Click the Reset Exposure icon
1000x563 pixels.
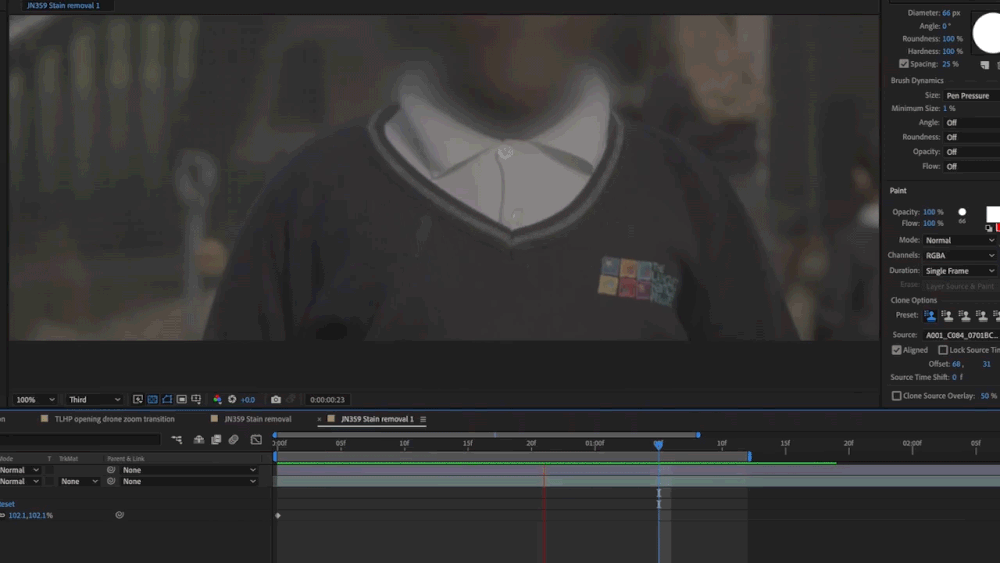(232, 399)
